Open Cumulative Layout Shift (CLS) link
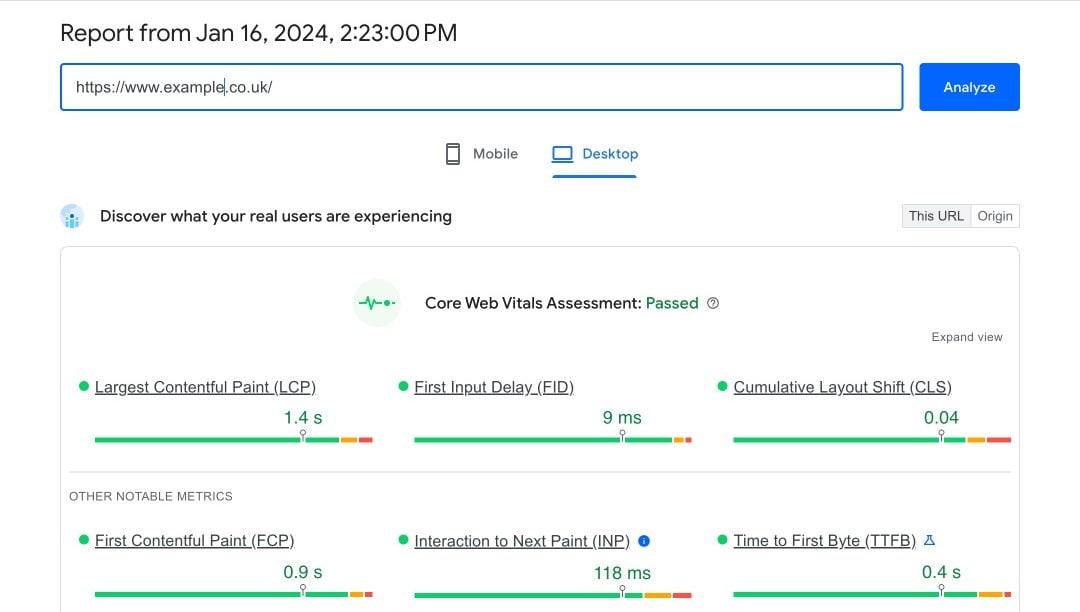This screenshot has height=612, width=1080. [842, 387]
